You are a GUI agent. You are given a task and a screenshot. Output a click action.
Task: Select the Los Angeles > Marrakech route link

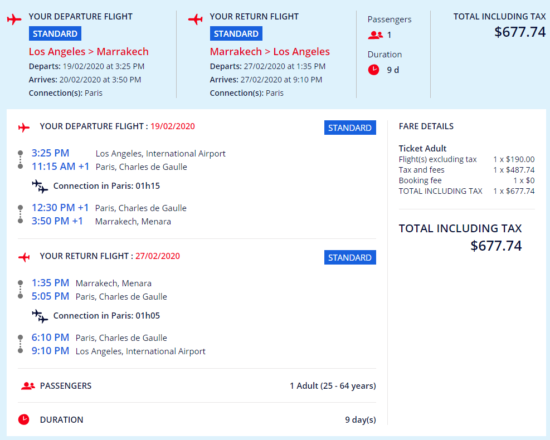[89, 52]
